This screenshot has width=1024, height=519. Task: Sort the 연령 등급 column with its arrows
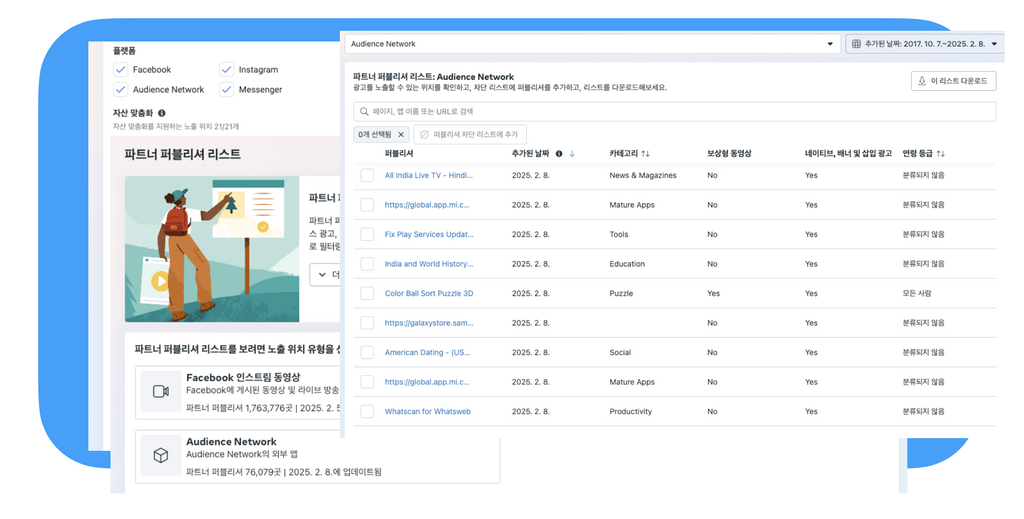pyautogui.click(x=940, y=154)
